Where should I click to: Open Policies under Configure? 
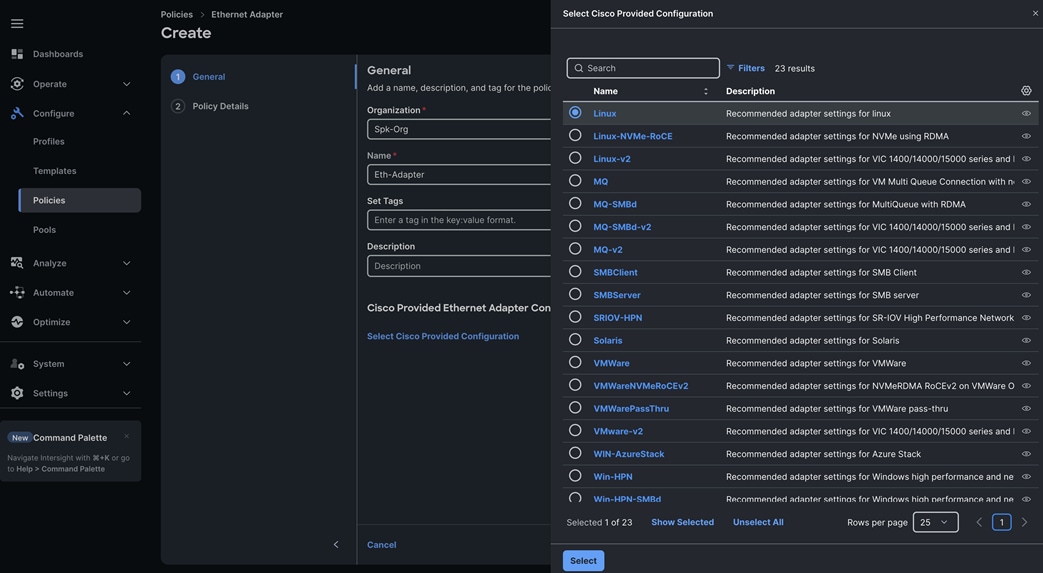coord(80,200)
